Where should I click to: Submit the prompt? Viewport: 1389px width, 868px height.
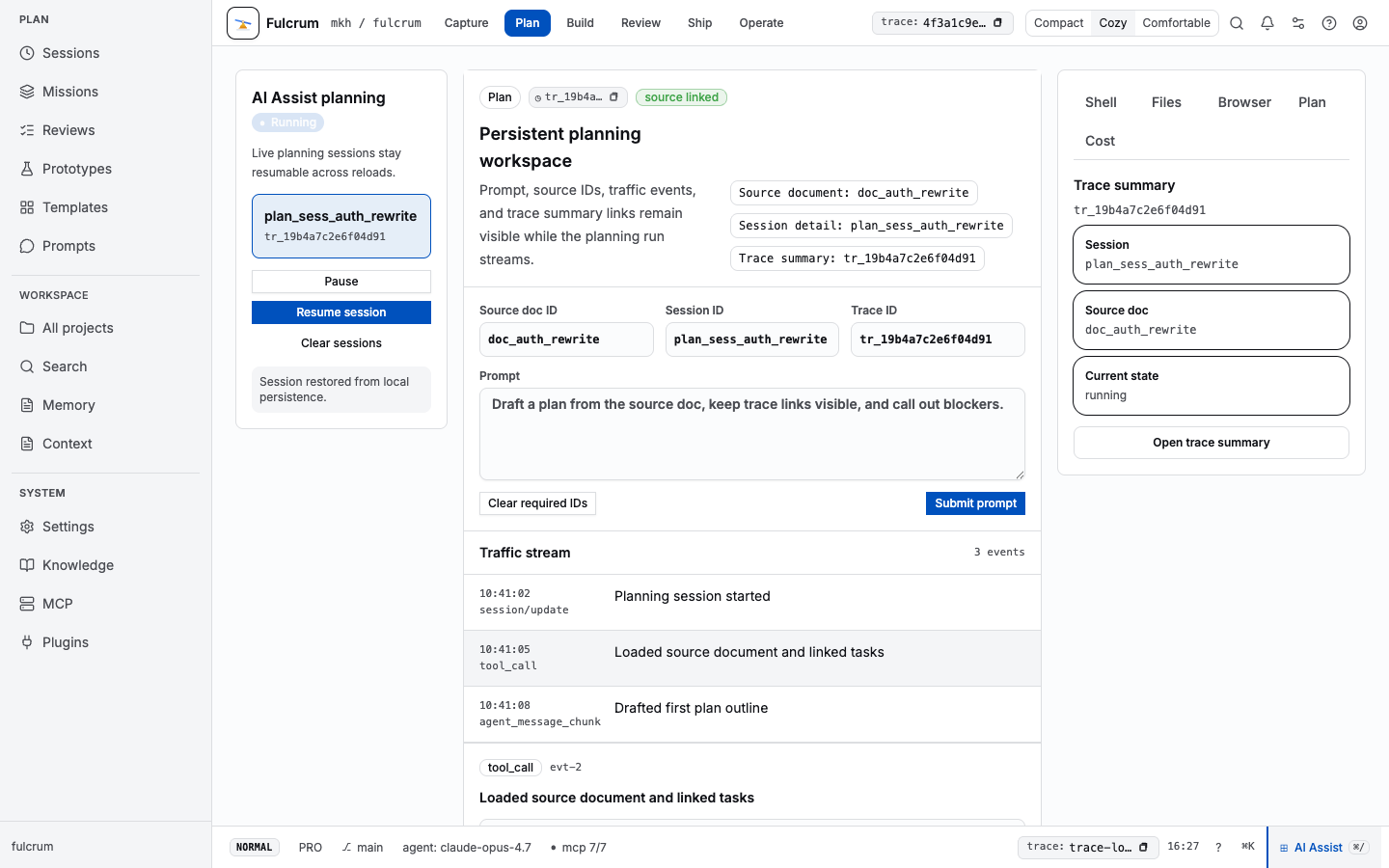[975, 503]
